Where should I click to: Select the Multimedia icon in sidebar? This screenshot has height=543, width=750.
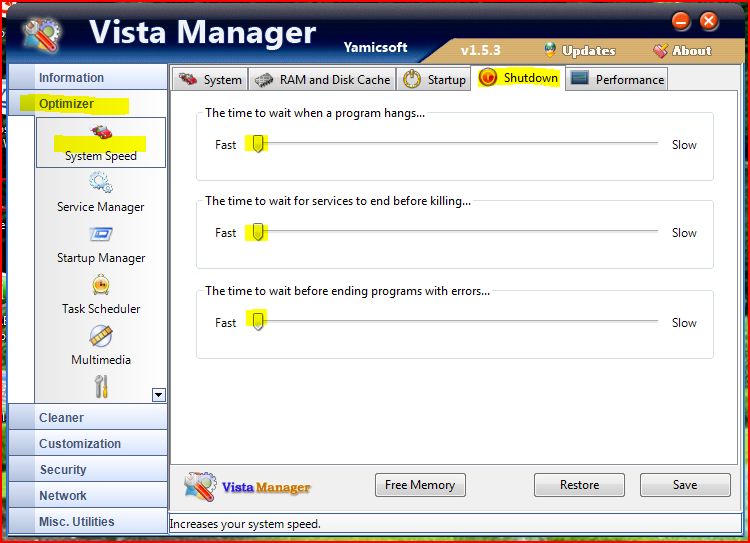click(101, 336)
